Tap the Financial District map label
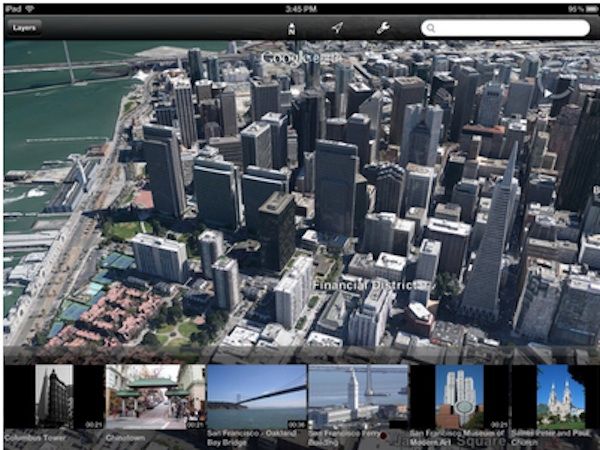600x450 pixels. pos(356,284)
